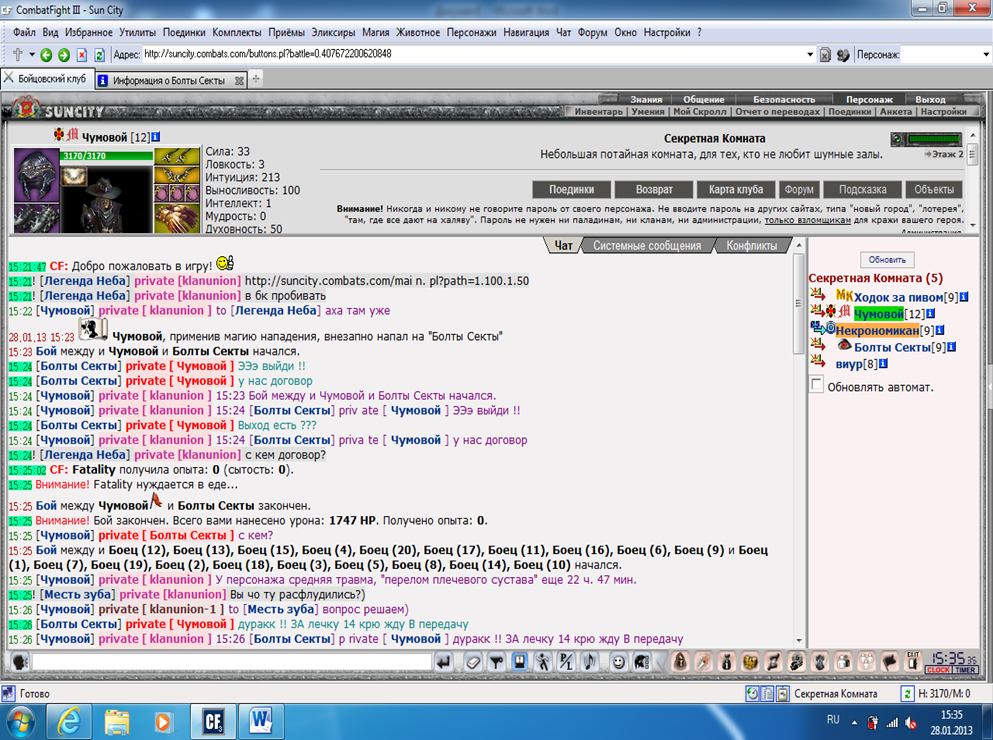Click the masks icon next to Персонаж
Image resolution: width=993 pixels, height=740 pixels.
(842, 55)
